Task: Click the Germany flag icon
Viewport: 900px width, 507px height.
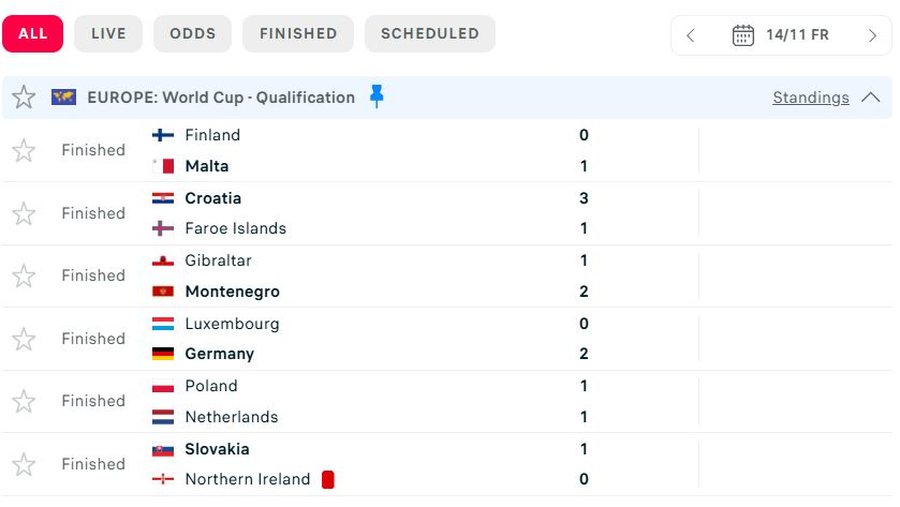Action: click(163, 354)
